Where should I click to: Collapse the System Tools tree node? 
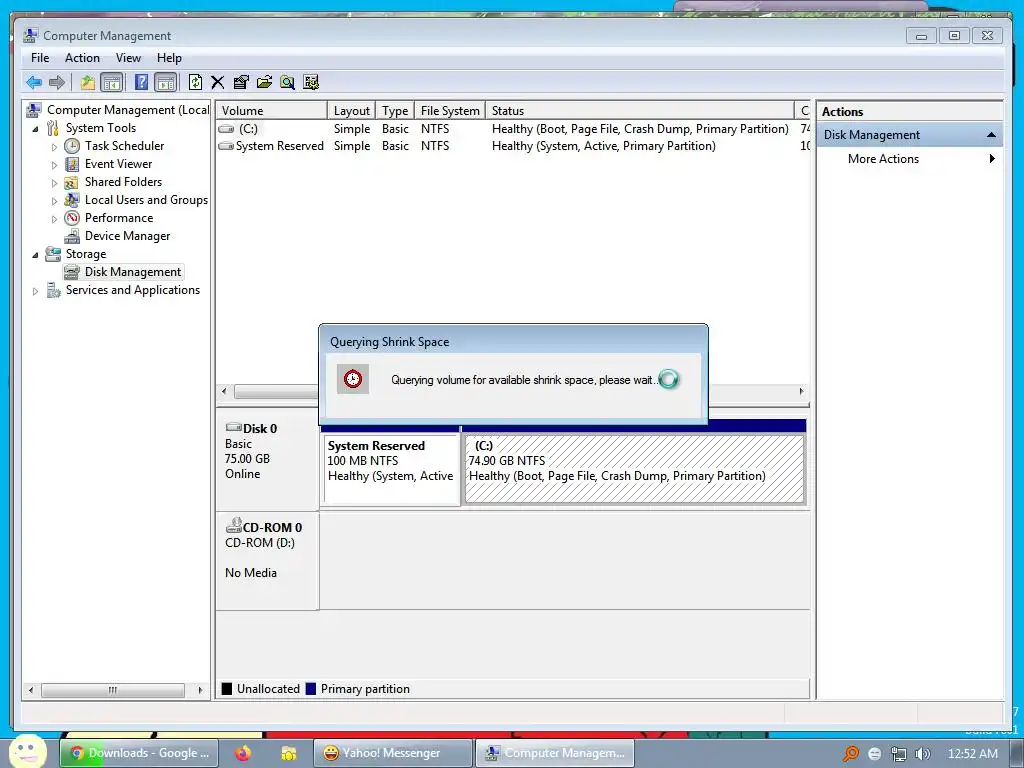35,129
